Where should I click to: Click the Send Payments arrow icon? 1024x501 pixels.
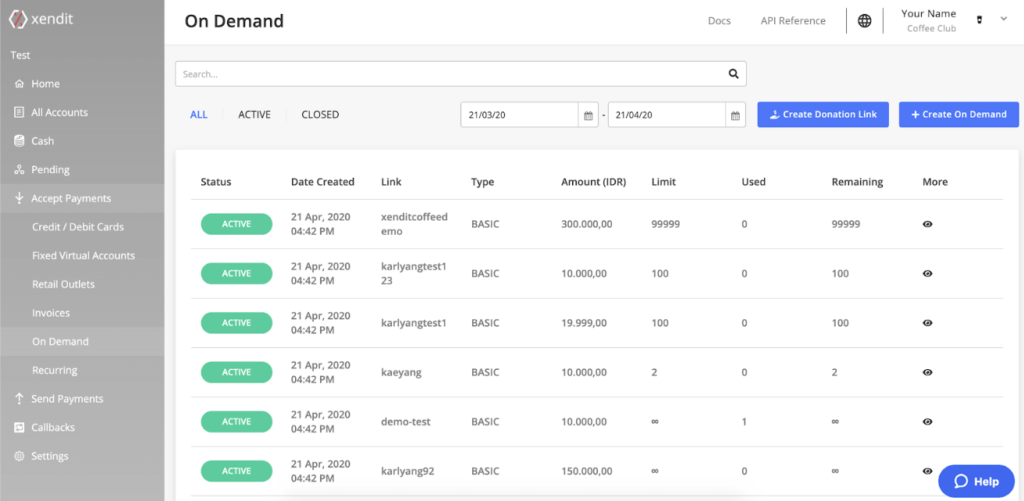(20, 399)
